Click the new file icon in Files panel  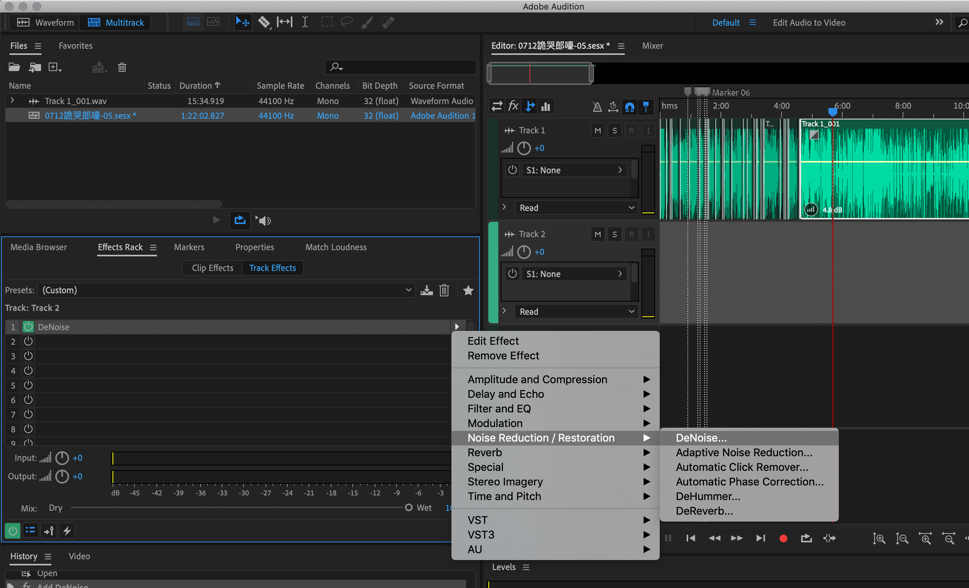[x=54, y=67]
